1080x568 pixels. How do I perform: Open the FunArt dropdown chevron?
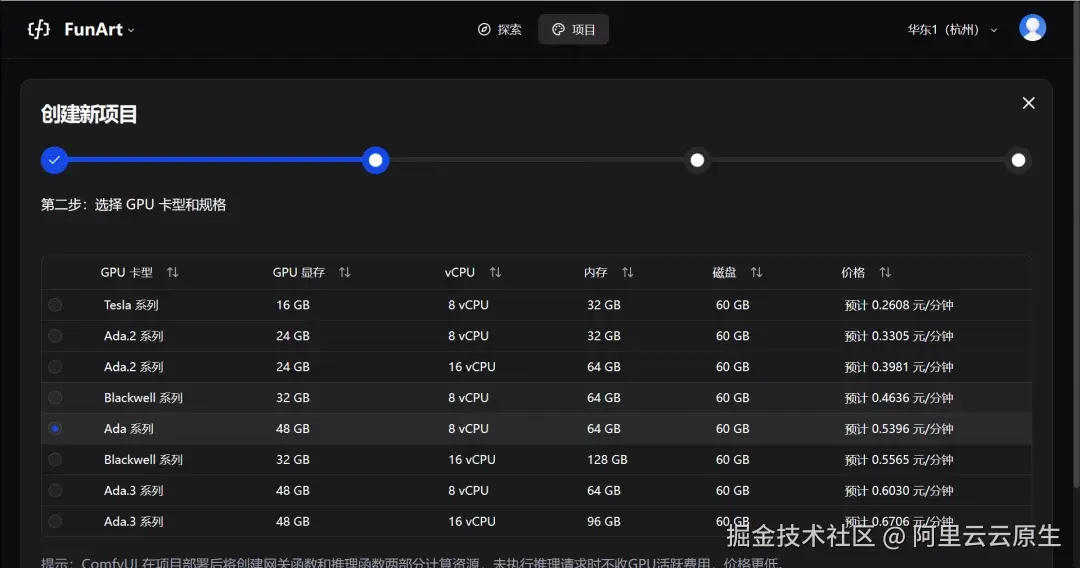pyautogui.click(x=131, y=30)
